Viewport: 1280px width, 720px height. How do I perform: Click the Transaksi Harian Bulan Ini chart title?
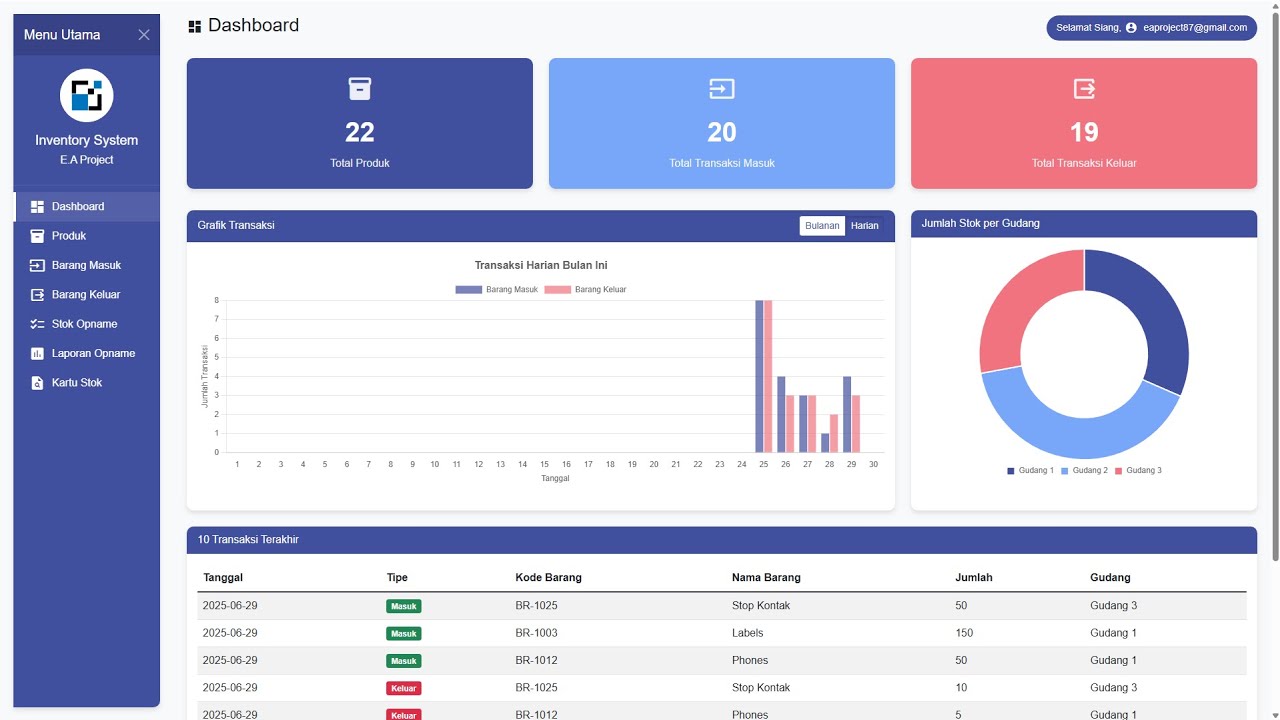(541, 266)
